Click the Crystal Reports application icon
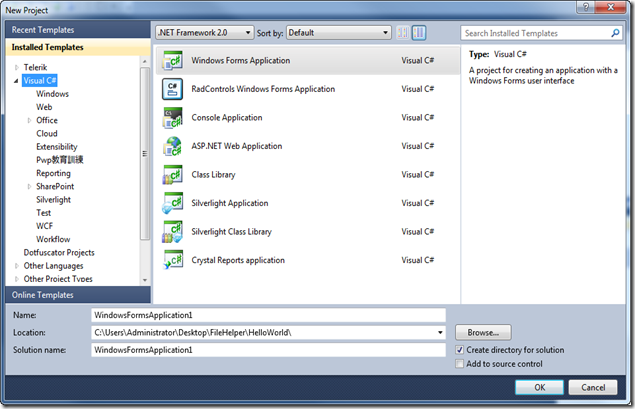The height and width of the screenshot is (409, 635). click(x=173, y=260)
